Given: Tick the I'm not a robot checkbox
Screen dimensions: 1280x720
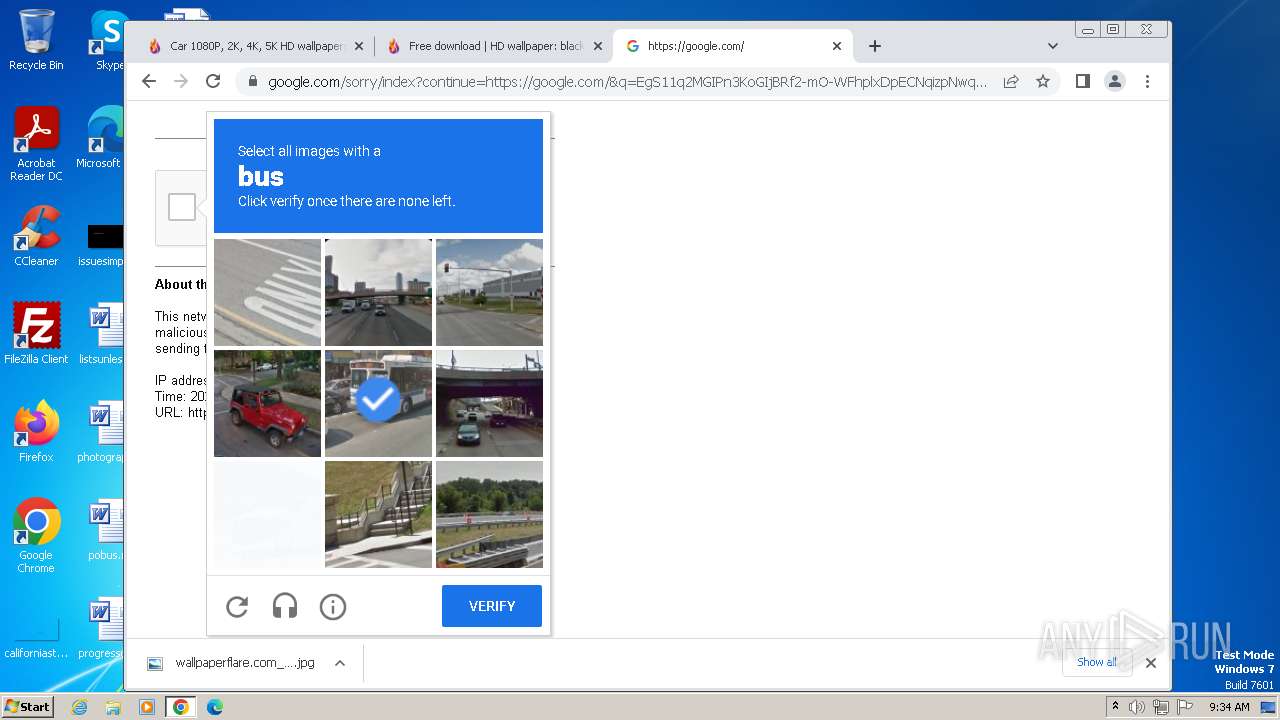Looking at the screenshot, I should point(182,207).
